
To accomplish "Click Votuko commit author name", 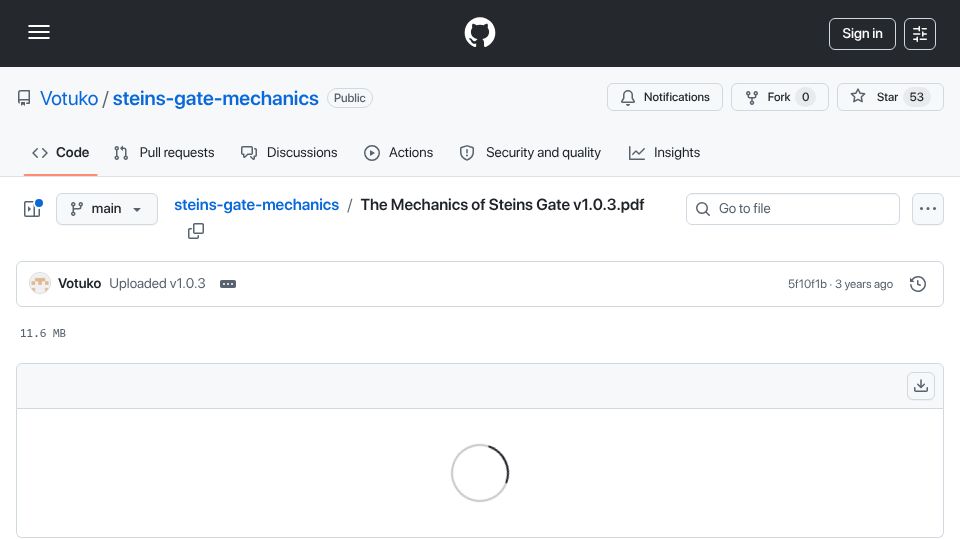I will (80, 283).
